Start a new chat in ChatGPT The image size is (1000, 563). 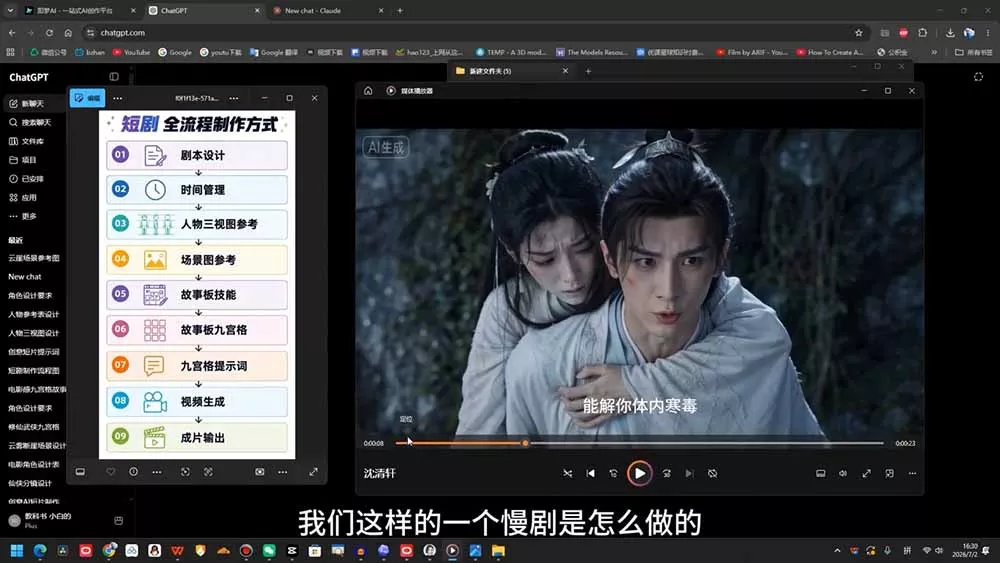coord(33,103)
